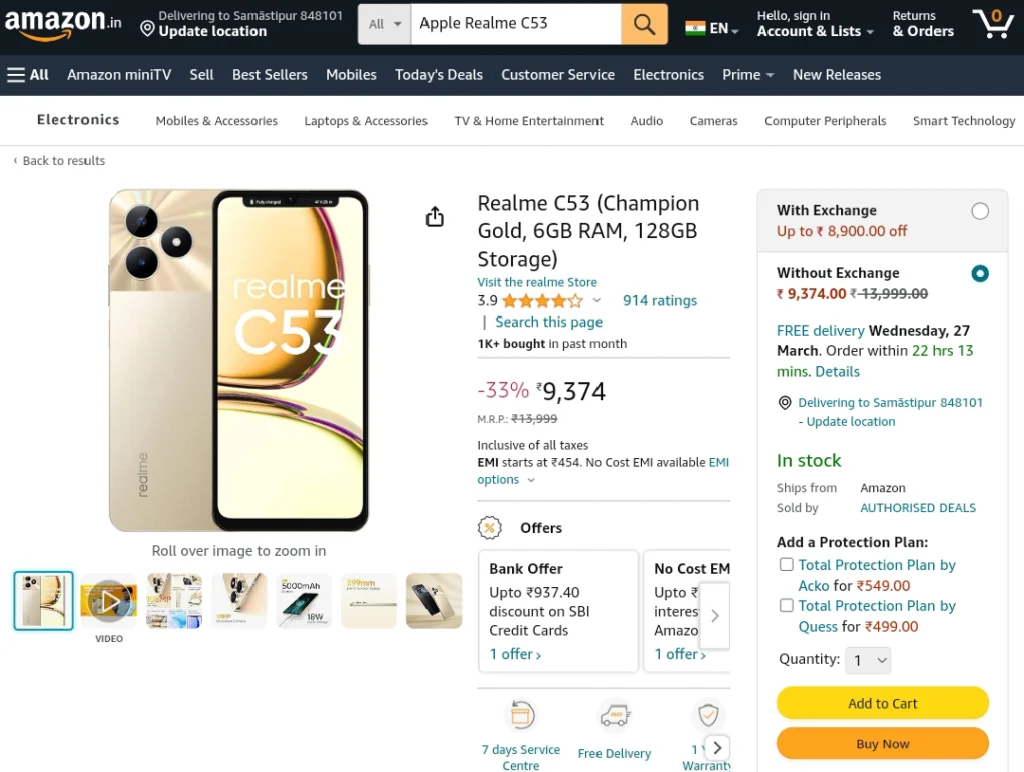Viewport: 1024px width, 772px height.
Task: Check Total Protection Plan by Acko
Action: click(787, 564)
